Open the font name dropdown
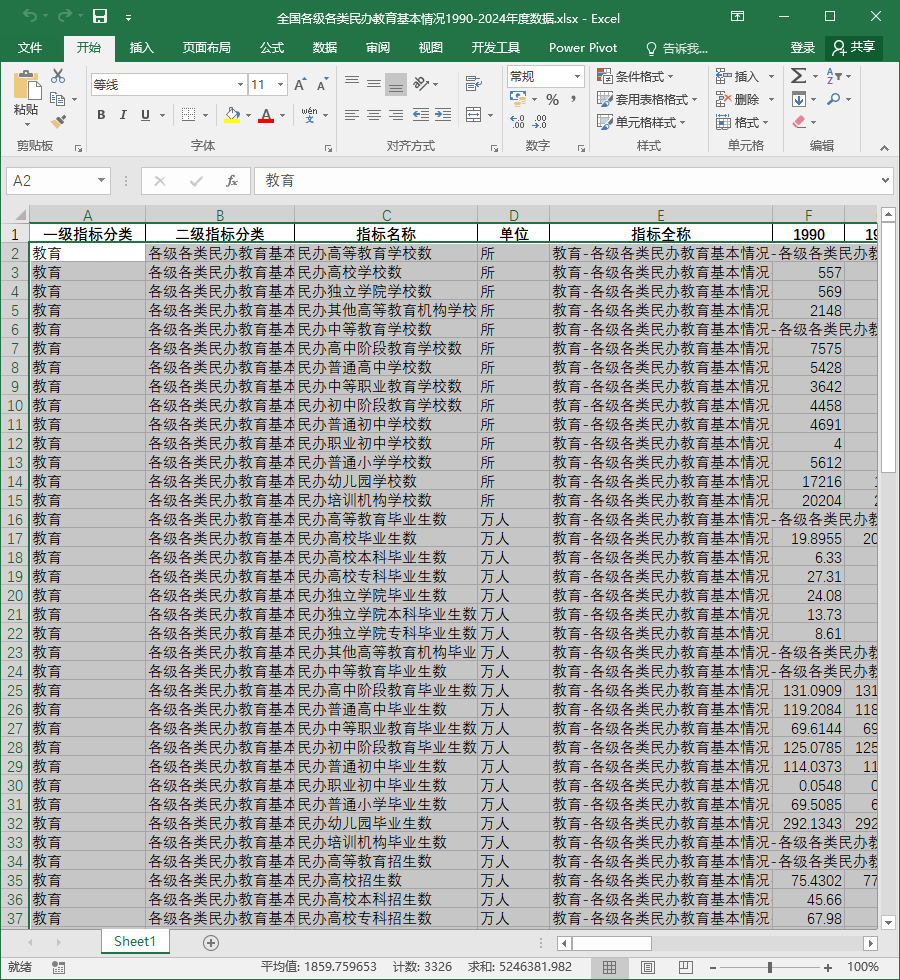This screenshot has height=980, width=900. click(240, 84)
